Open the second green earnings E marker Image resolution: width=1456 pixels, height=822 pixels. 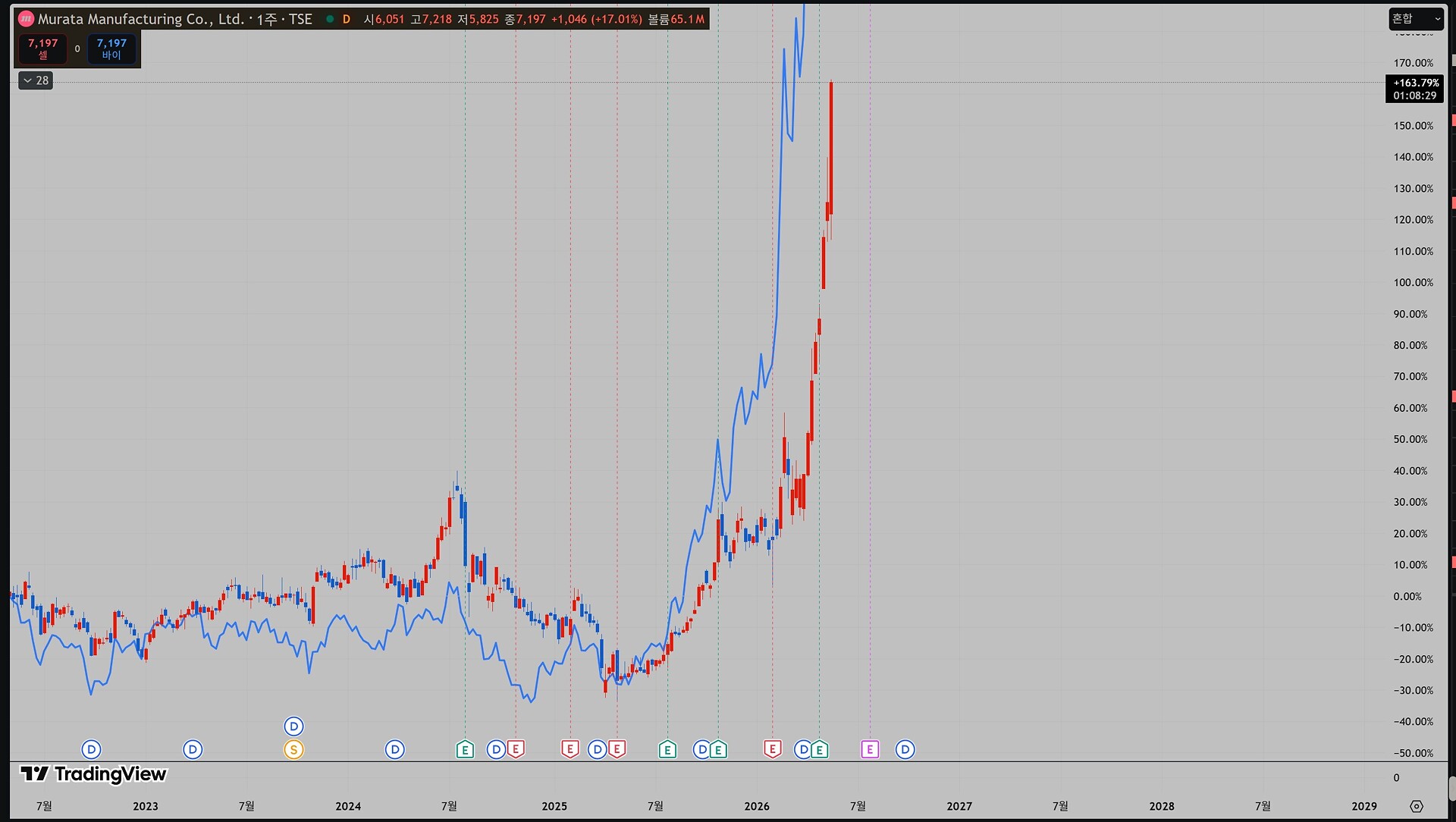coord(667,750)
